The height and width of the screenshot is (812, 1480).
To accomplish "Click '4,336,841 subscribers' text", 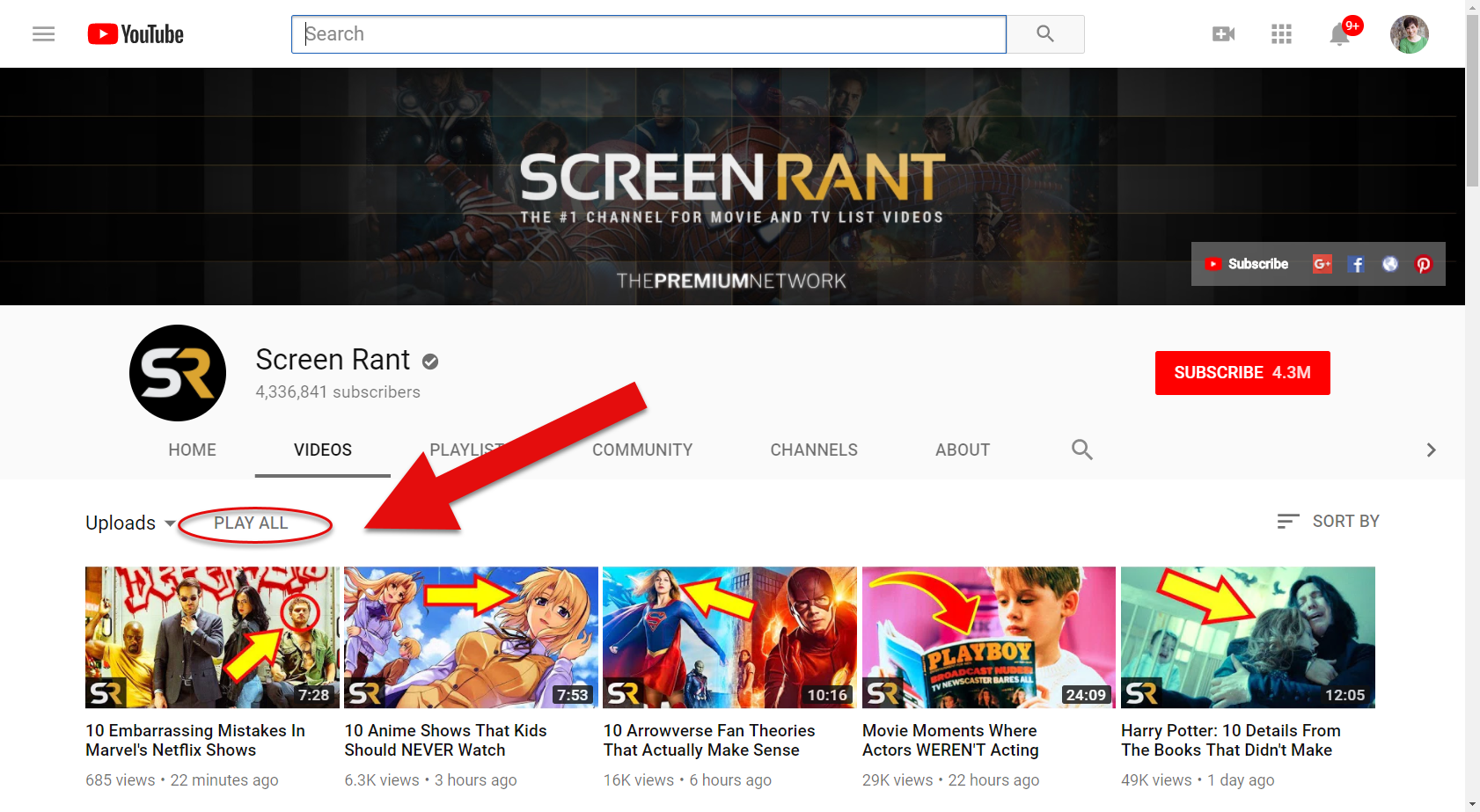I will [338, 392].
